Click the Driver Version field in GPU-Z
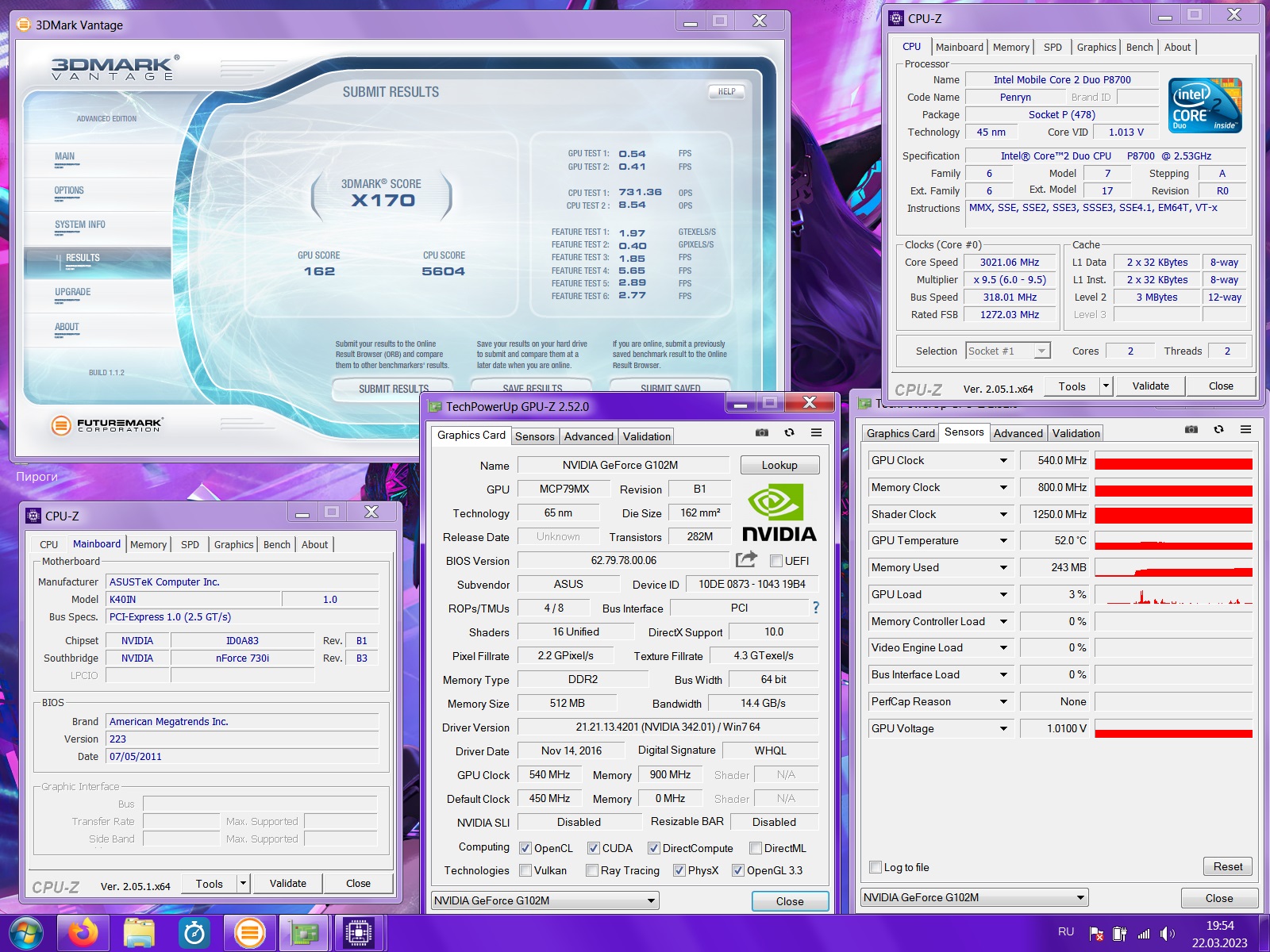Screen dimensions: 1270x952 [x=668, y=727]
